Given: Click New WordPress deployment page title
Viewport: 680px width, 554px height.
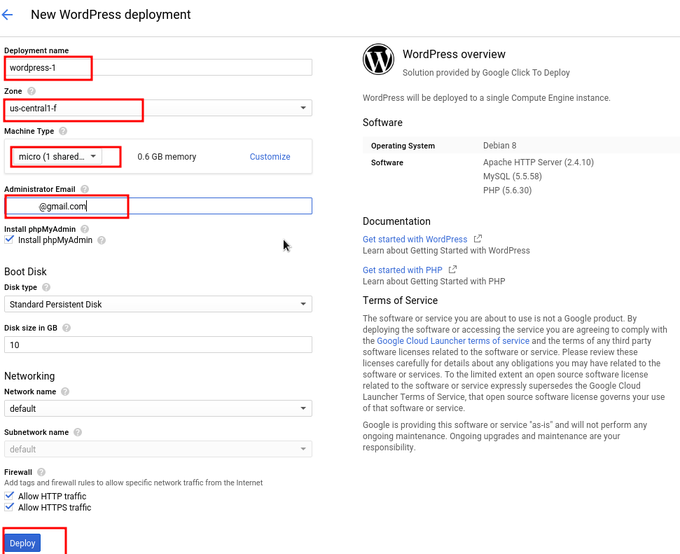Looking at the screenshot, I should click(x=111, y=15).
